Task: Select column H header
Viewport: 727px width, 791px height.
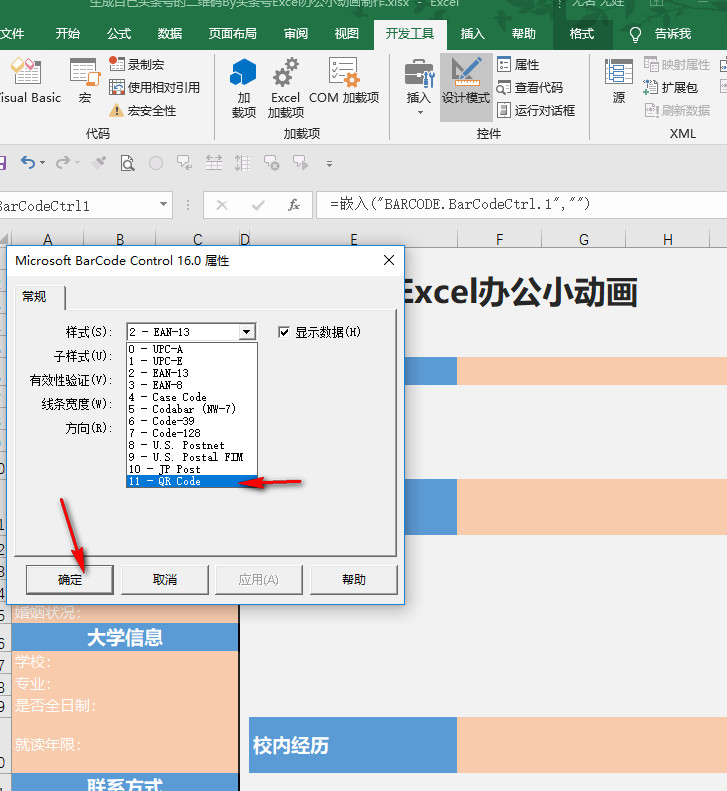Action: pos(667,239)
